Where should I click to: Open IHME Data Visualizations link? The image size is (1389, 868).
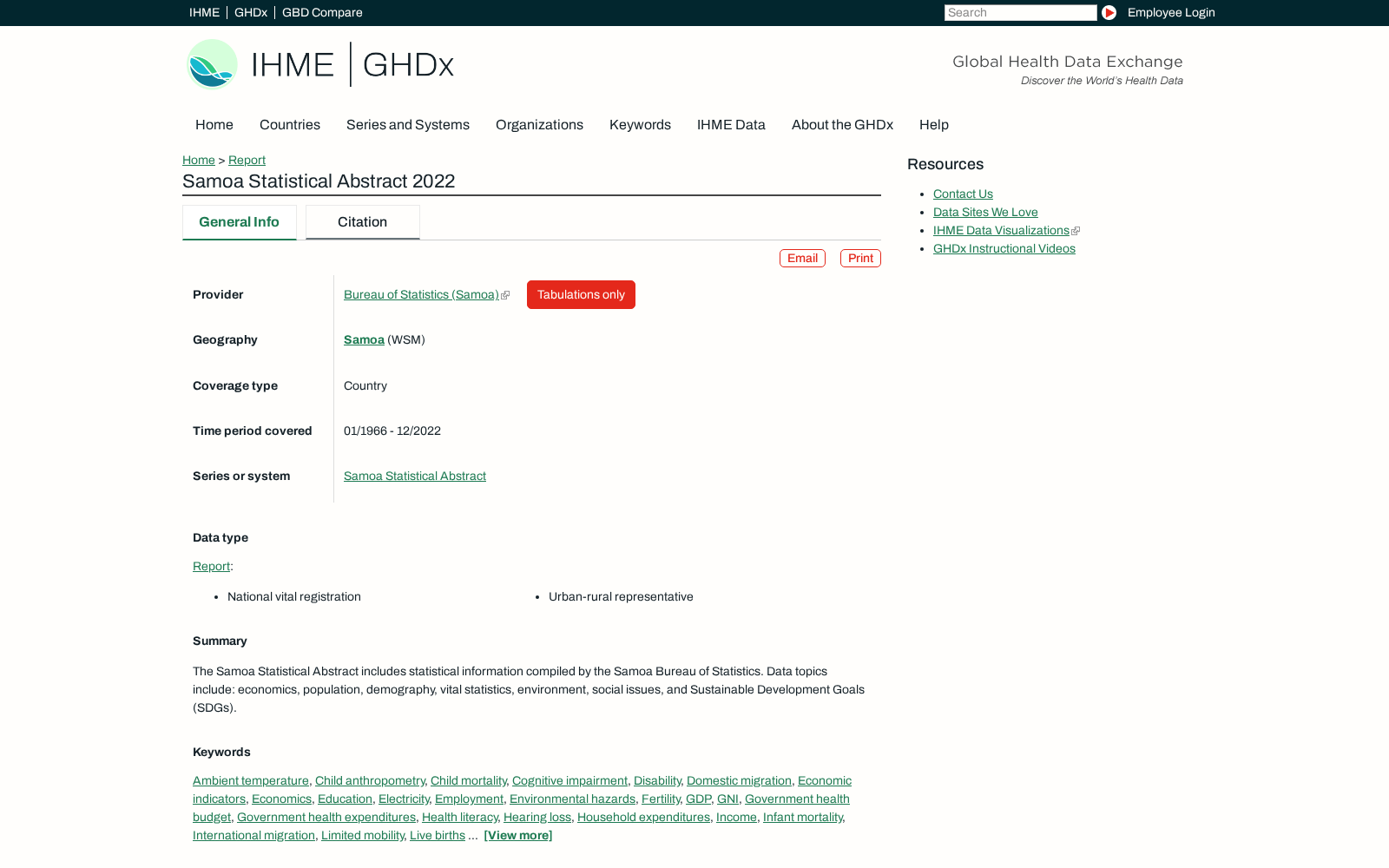point(1001,231)
